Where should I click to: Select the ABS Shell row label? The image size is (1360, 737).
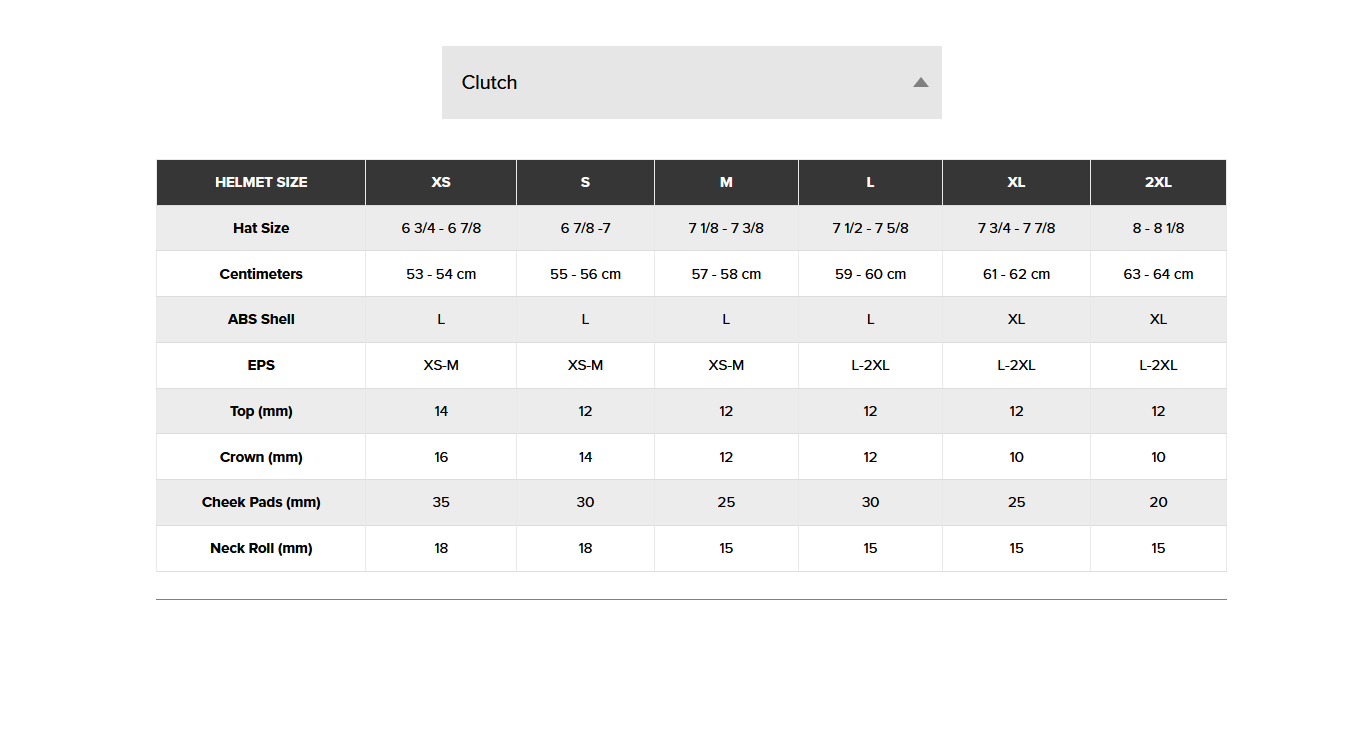[261, 319]
